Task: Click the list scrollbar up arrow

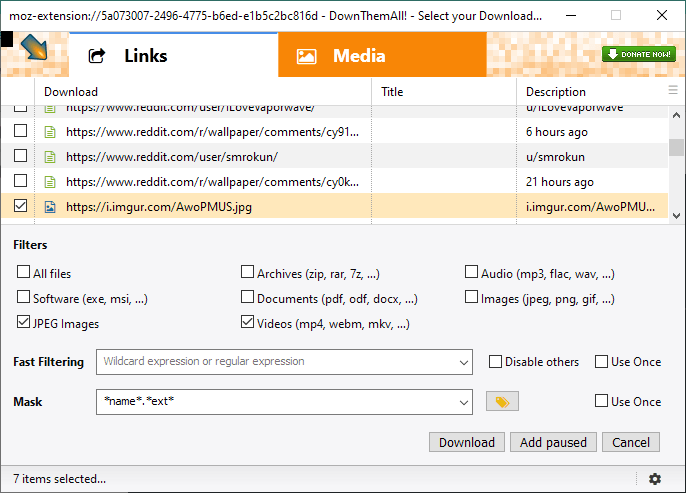Action: [676, 115]
